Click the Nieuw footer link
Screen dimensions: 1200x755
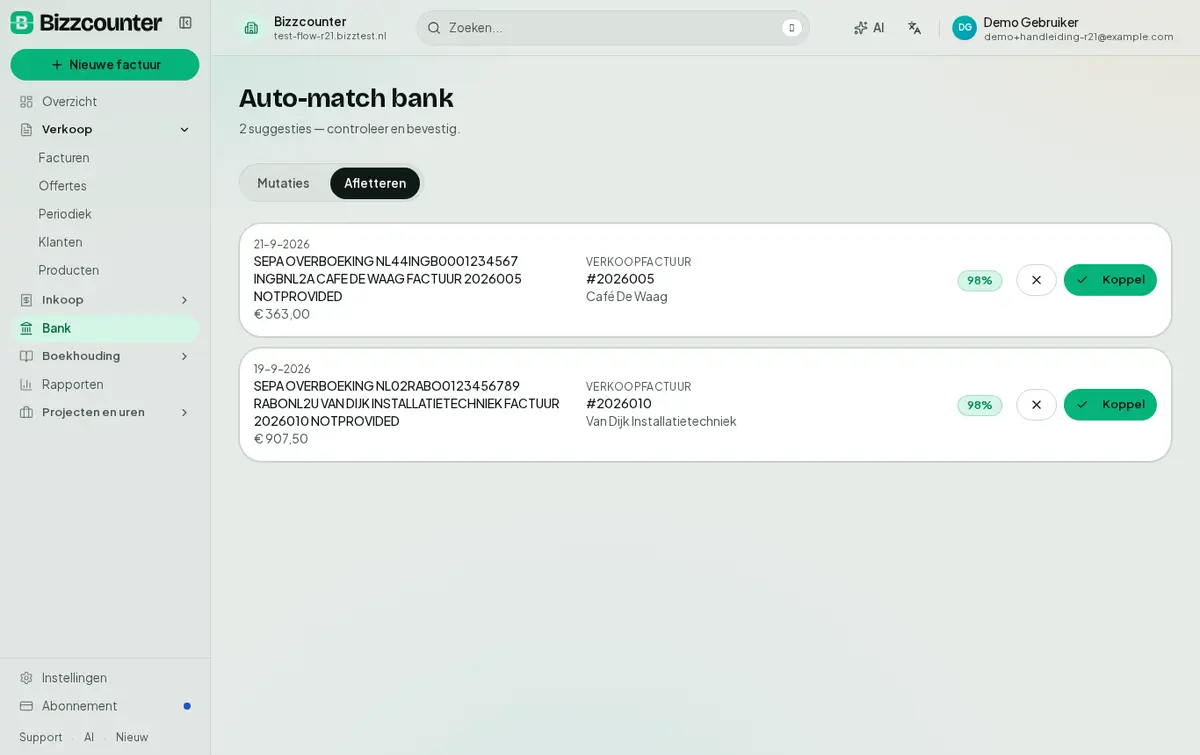132,737
